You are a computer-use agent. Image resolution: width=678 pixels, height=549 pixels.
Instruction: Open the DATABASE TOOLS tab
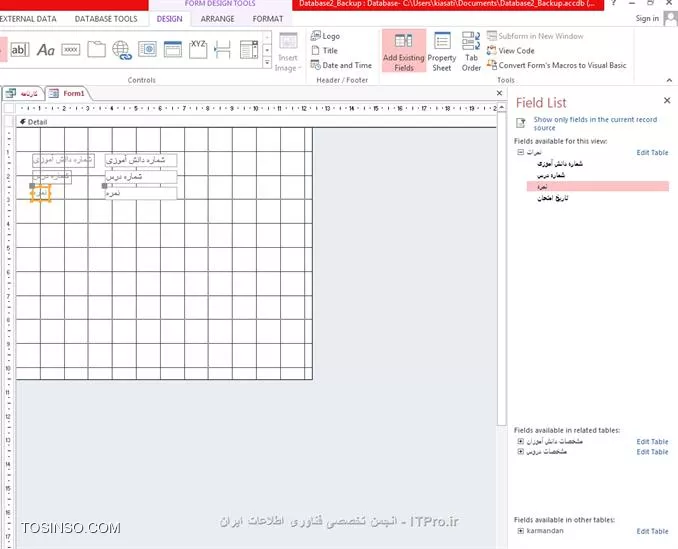coord(106,19)
